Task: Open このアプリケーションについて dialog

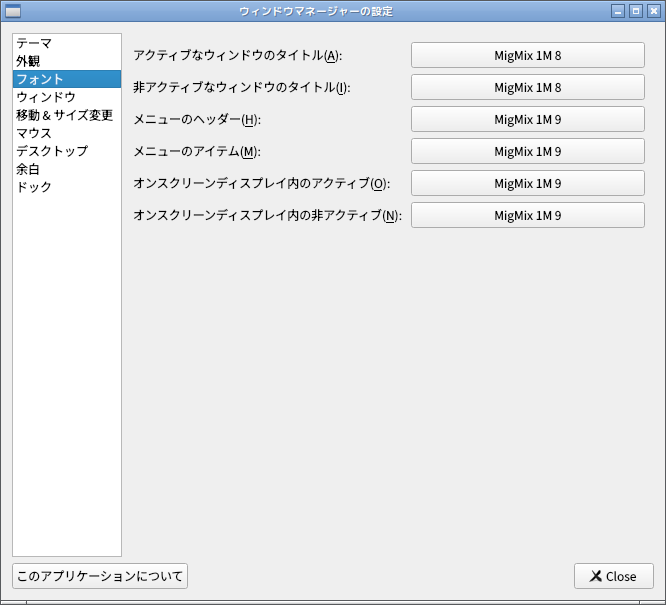Action: point(100,576)
